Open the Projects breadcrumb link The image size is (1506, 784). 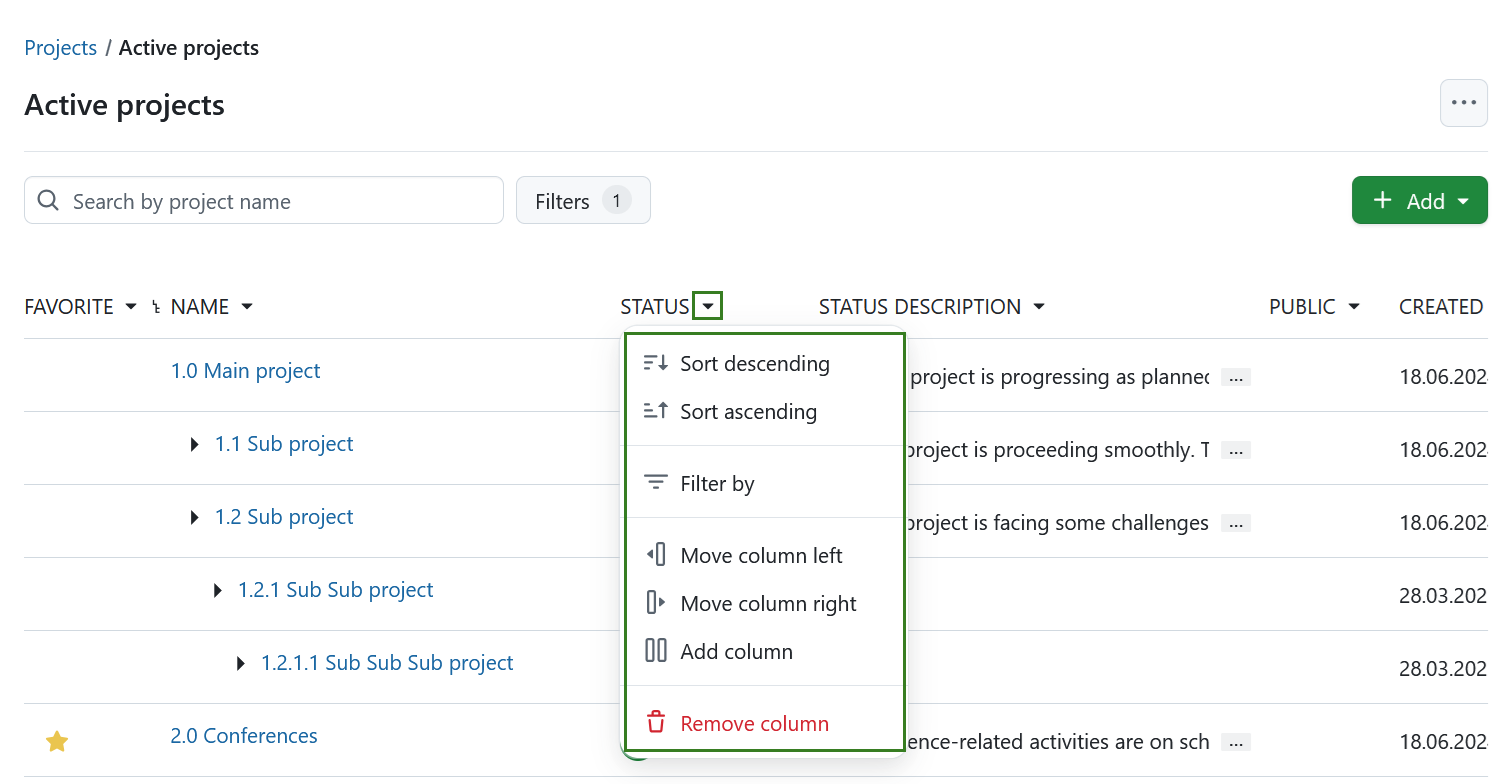(x=60, y=47)
